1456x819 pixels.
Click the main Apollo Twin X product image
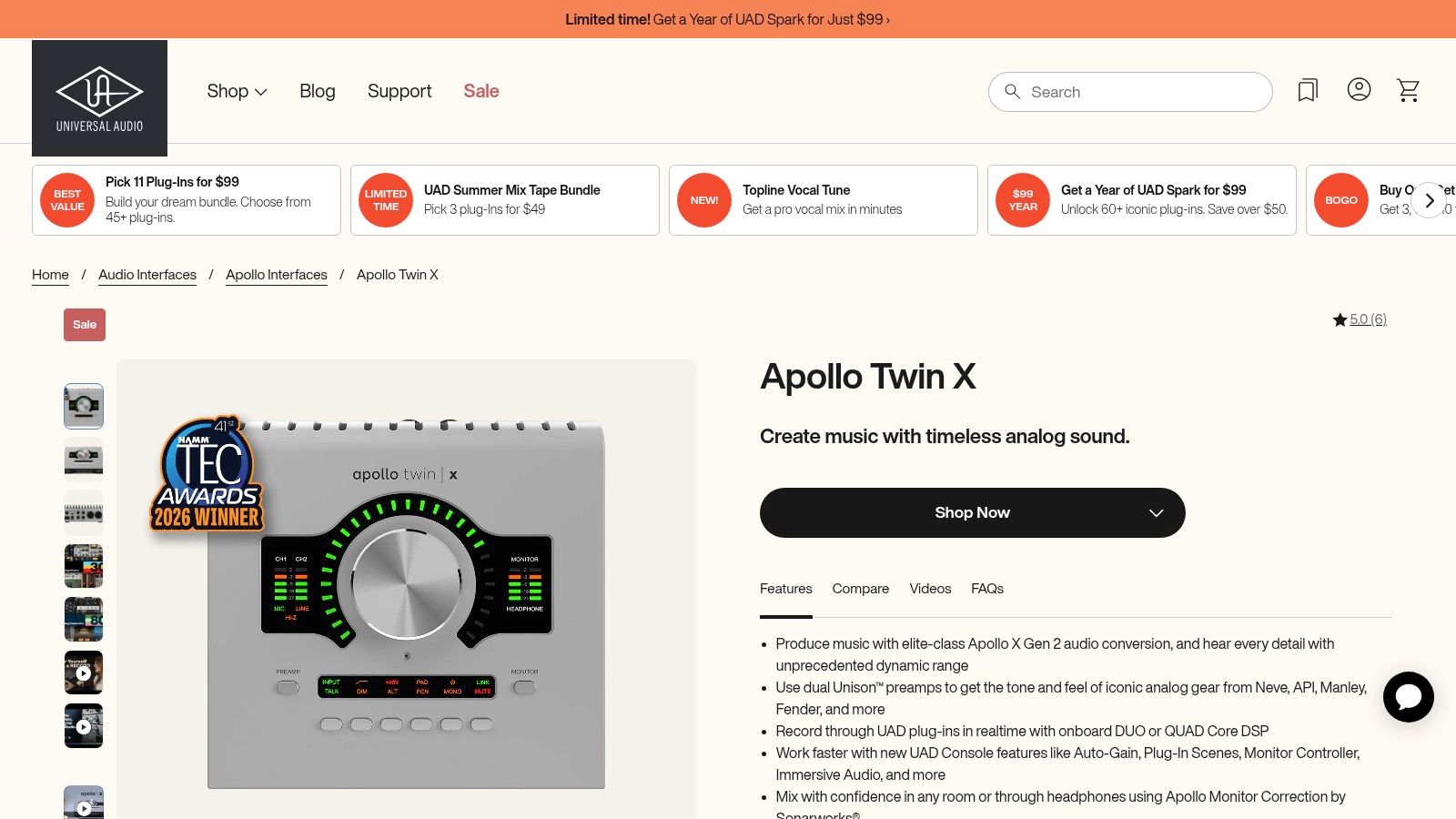coord(406,590)
